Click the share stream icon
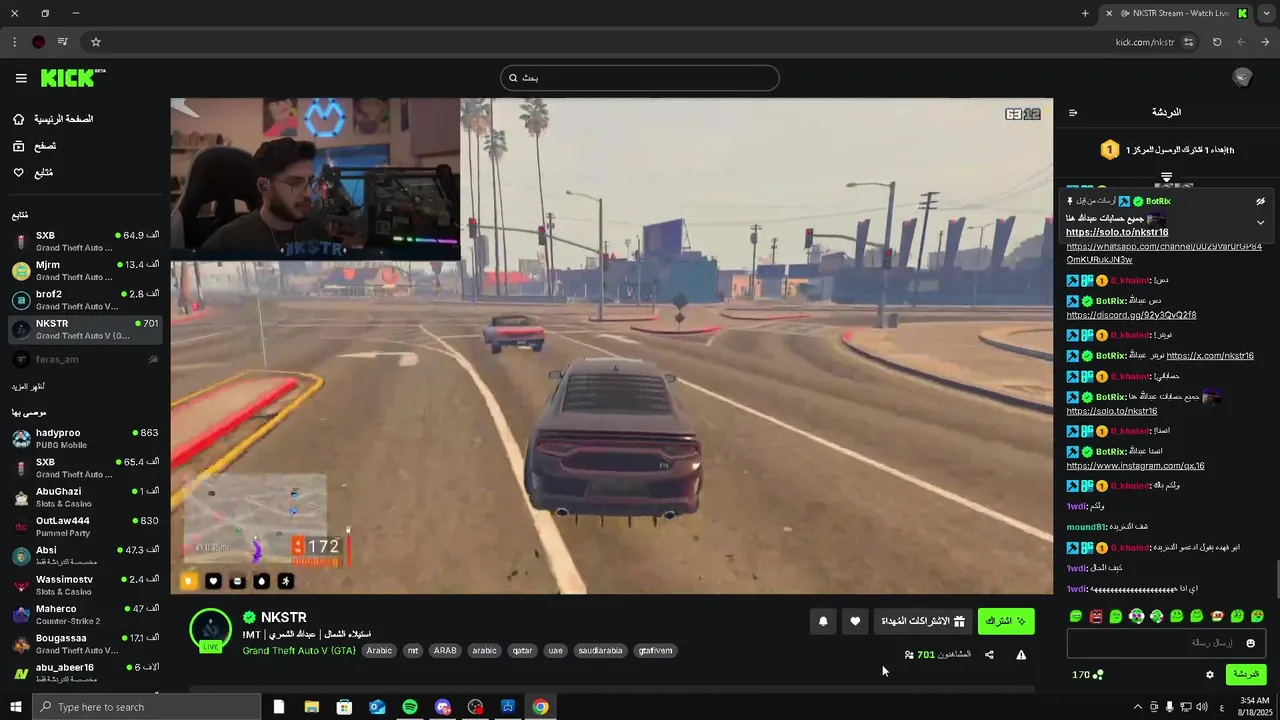The height and width of the screenshot is (720, 1280). click(x=989, y=655)
